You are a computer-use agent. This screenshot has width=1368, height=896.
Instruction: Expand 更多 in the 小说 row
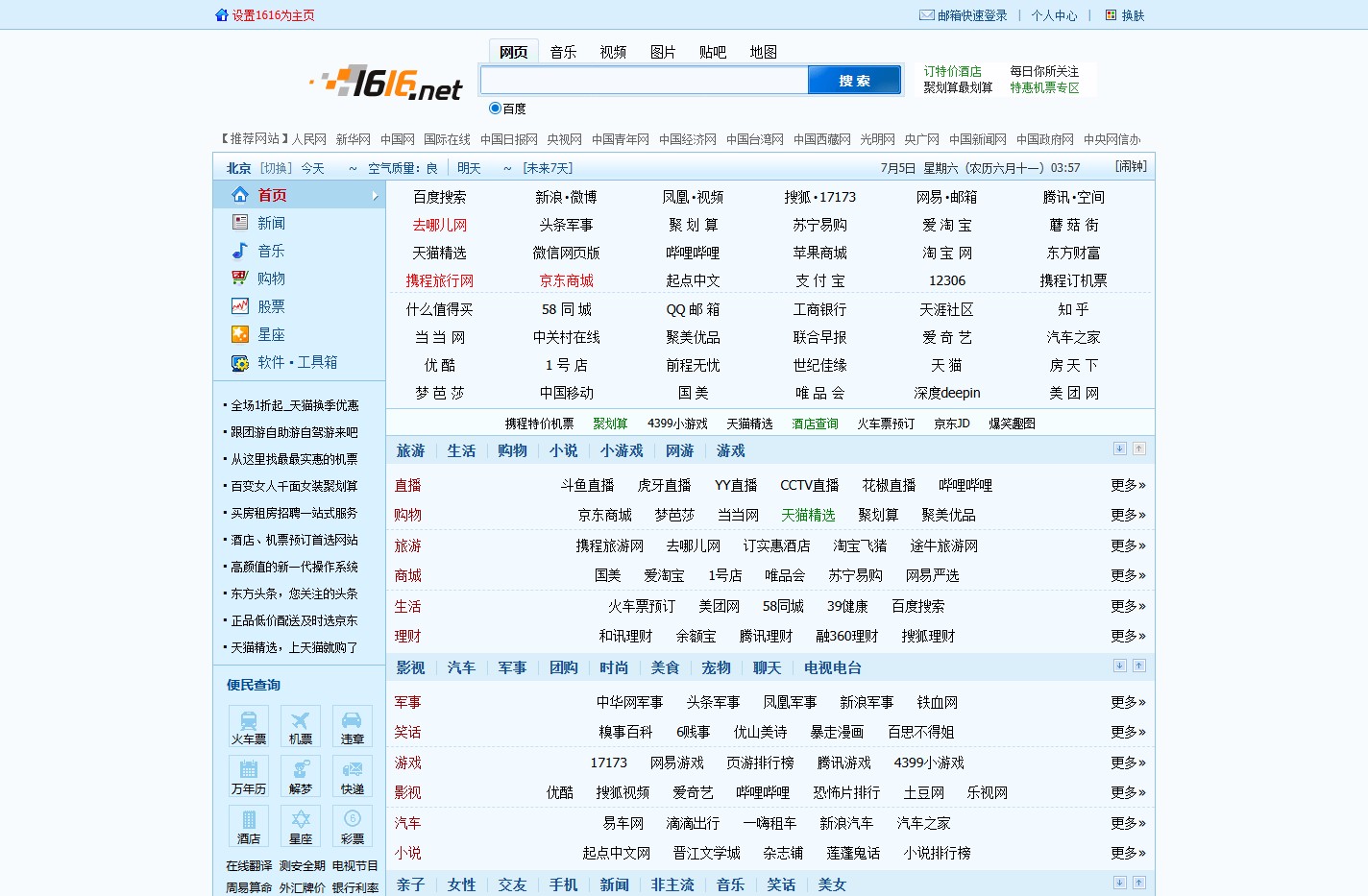pyautogui.click(x=1128, y=853)
